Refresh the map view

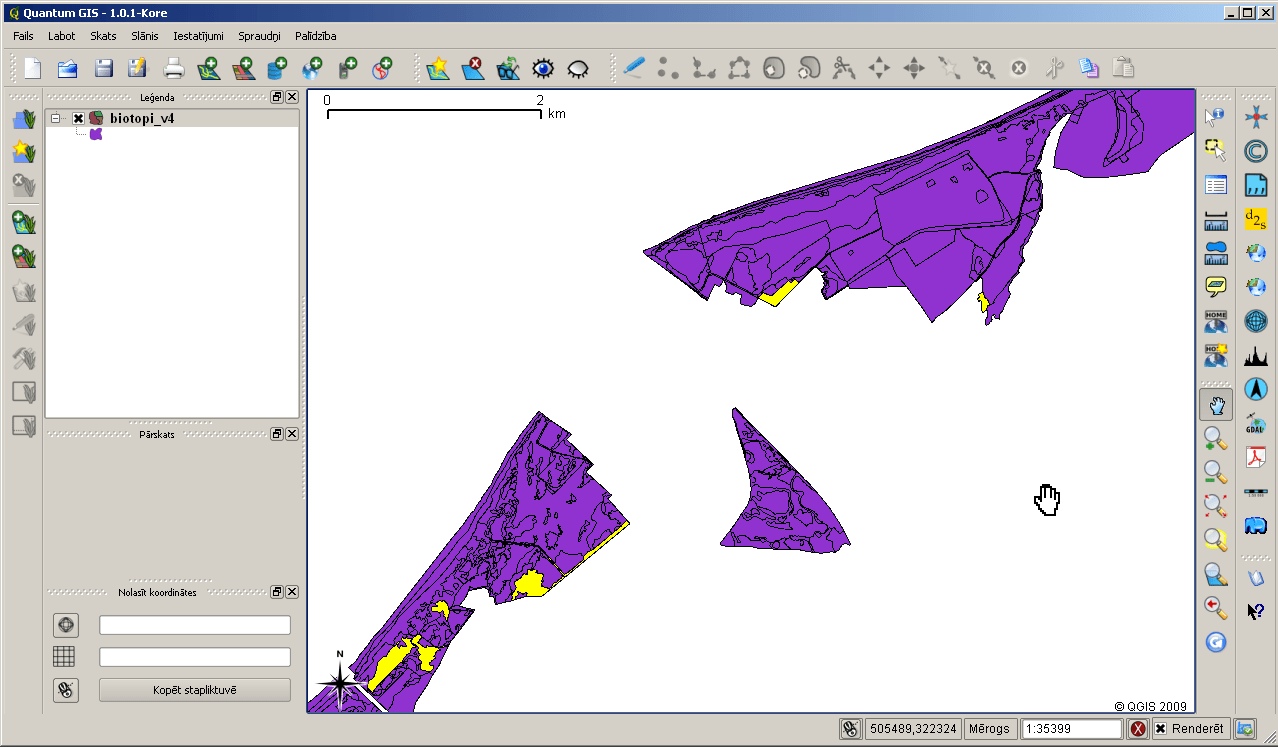point(1215,642)
